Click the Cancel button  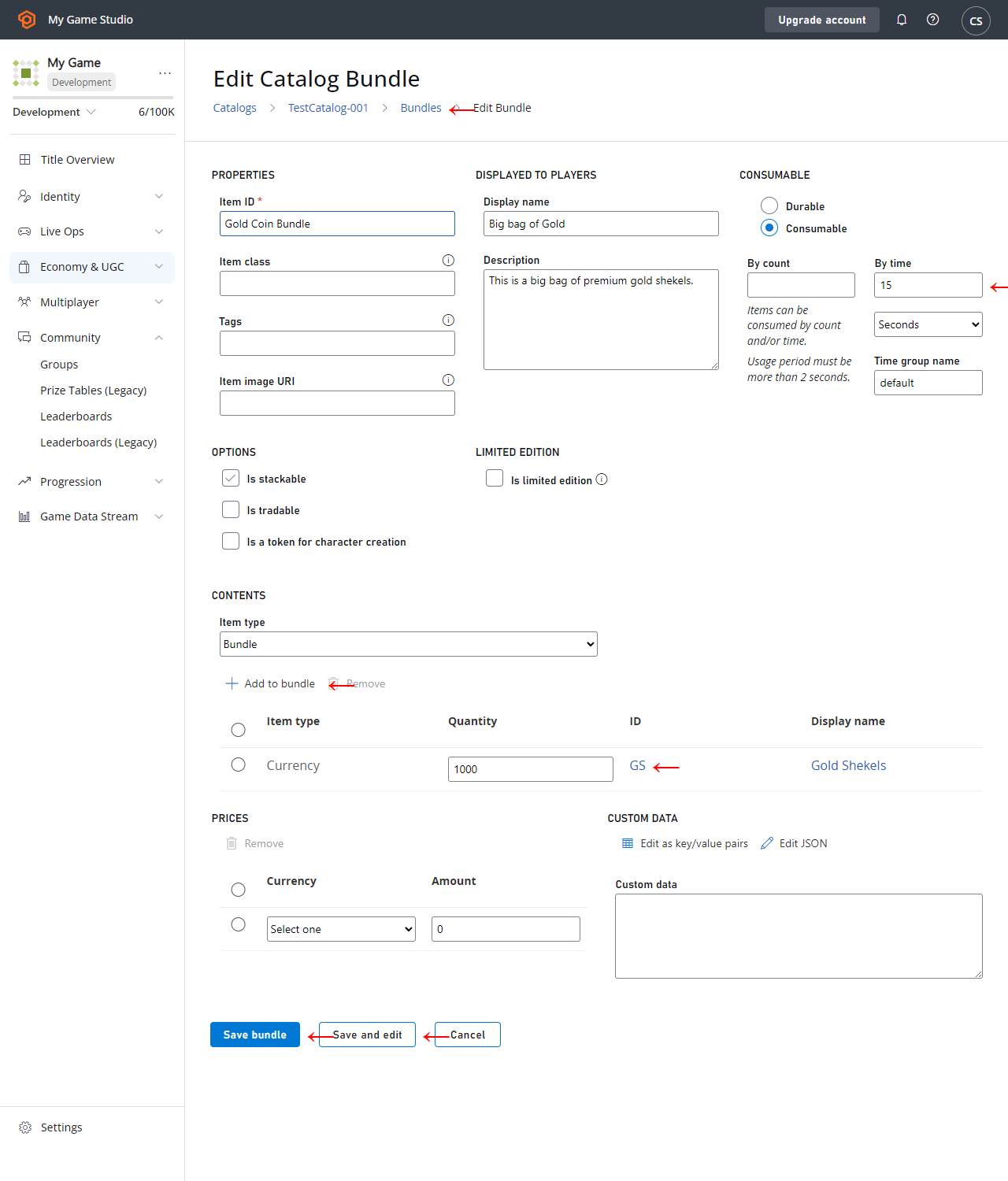468,1035
